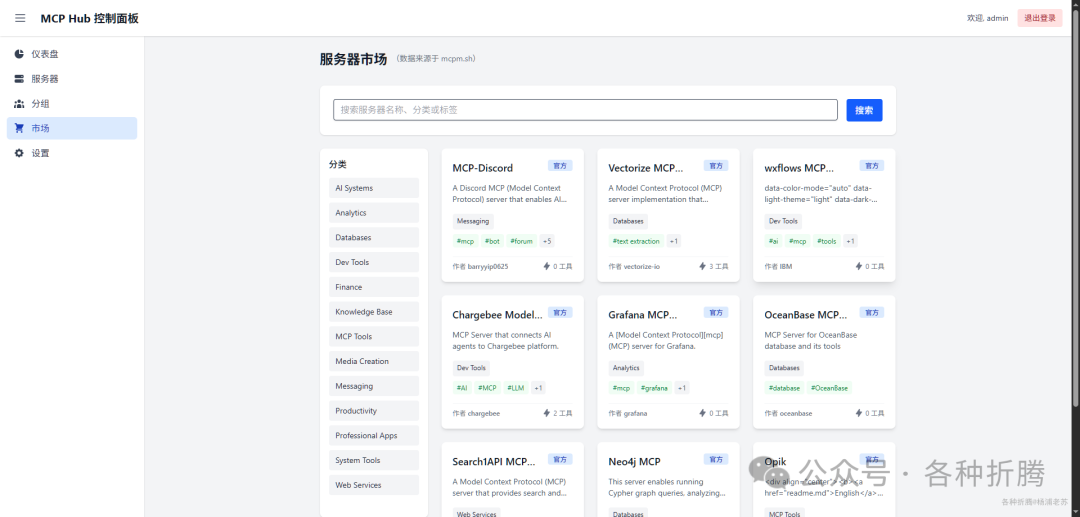Focus the server search input field
The height and width of the screenshot is (517, 1080).
coord(585,110)
